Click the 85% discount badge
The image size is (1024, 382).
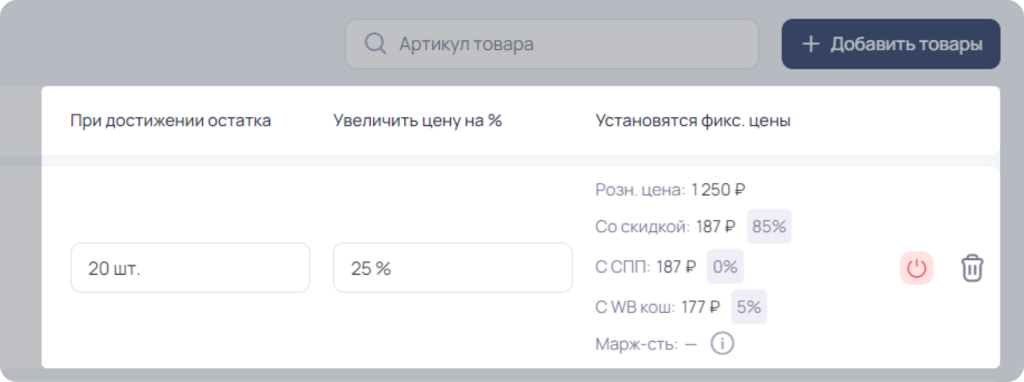click(x=769, y=227)
